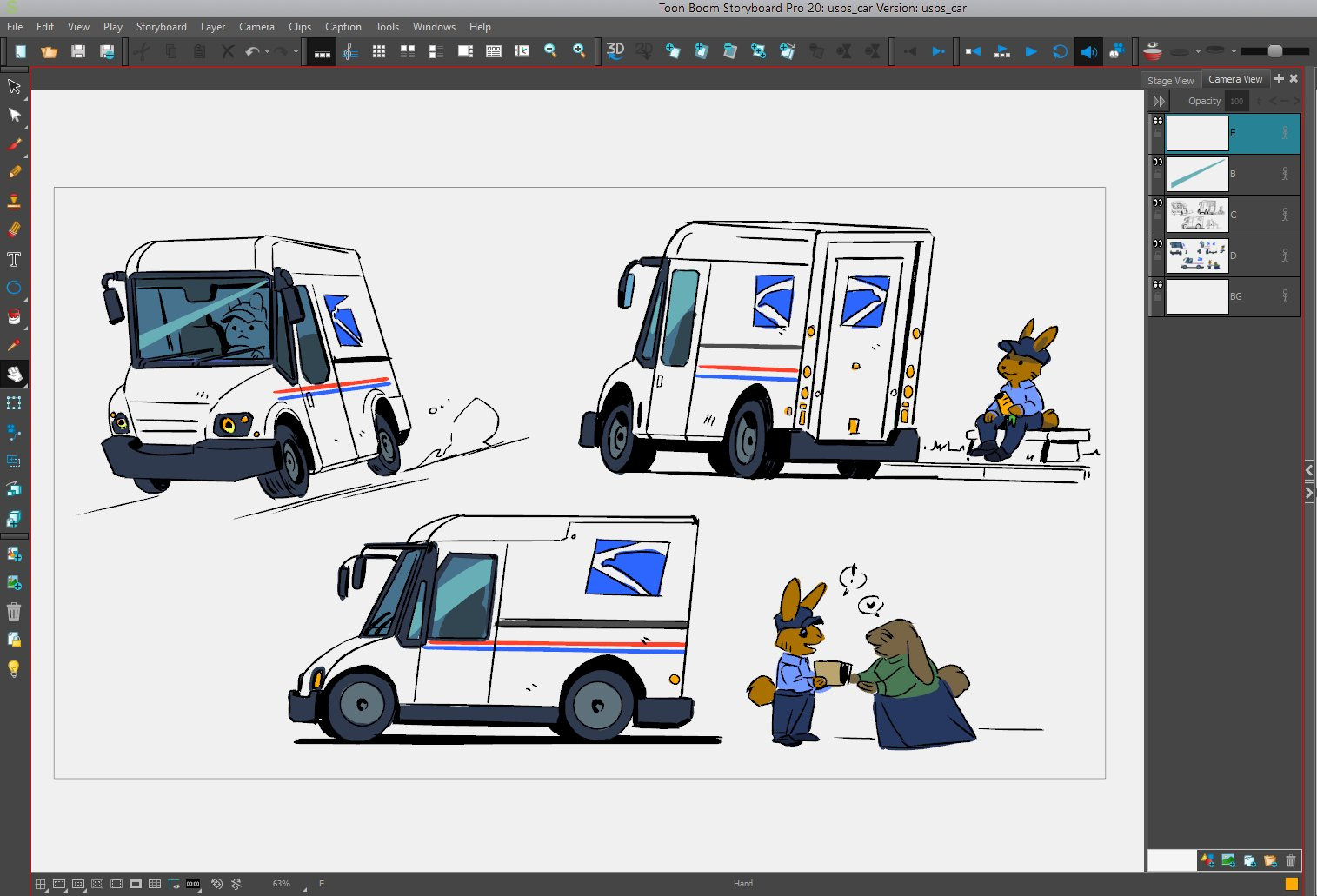
Task: Select the Pencil tool
Action: pyautogui.click(x=14, y=172)
